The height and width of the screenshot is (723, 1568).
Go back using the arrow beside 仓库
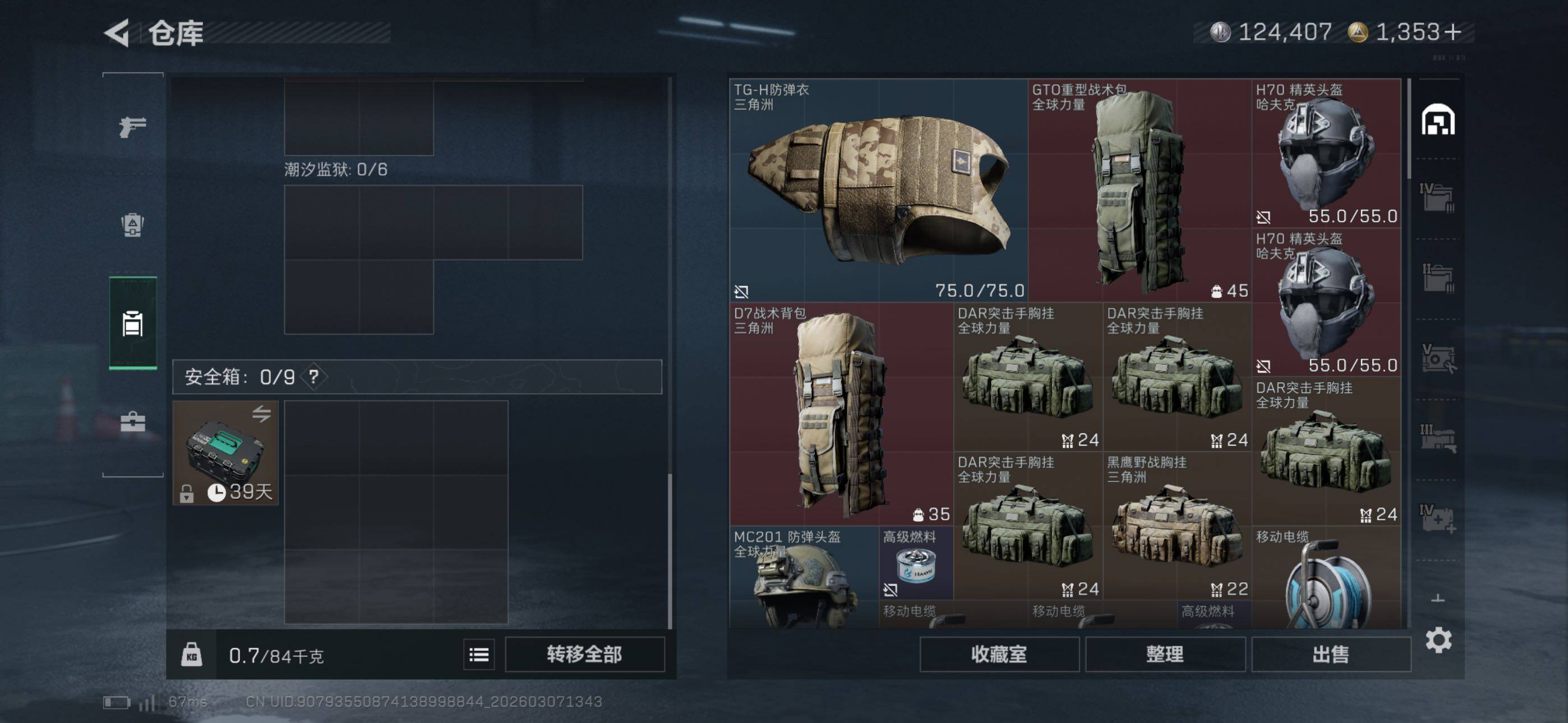[117, 33]
